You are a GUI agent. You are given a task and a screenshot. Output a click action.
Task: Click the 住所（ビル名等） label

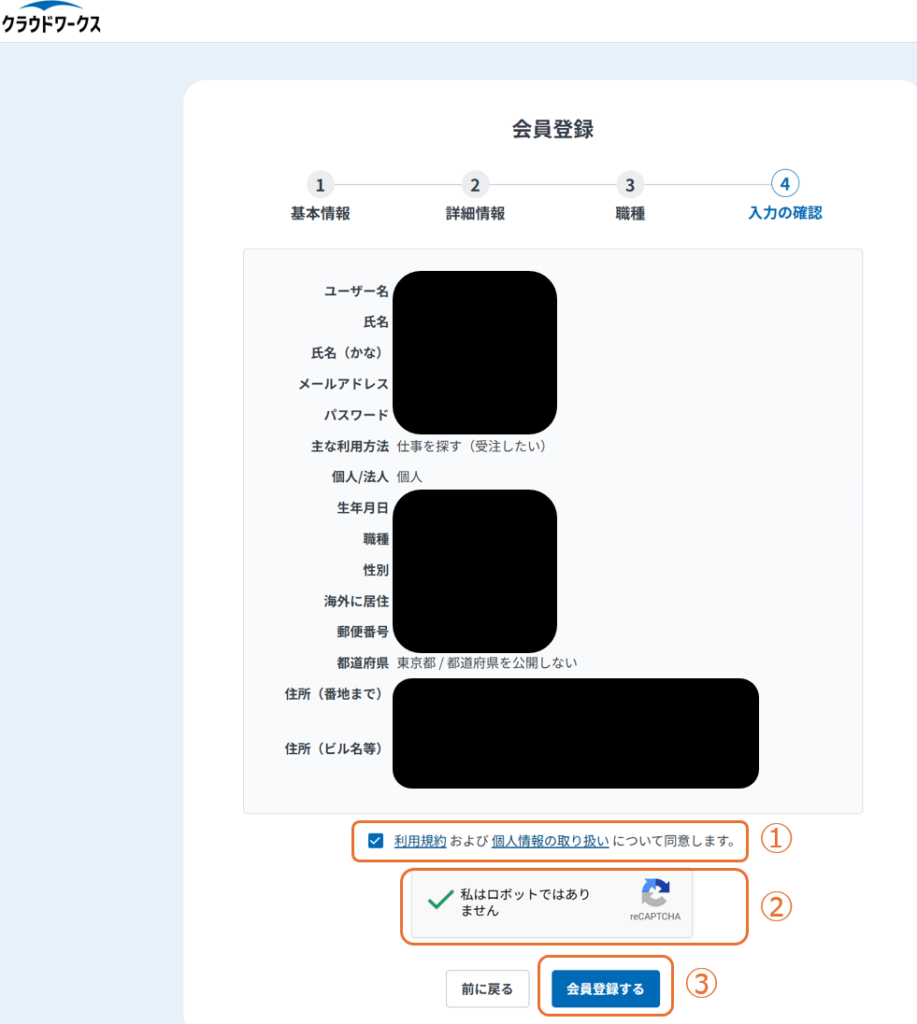(333, 748)
